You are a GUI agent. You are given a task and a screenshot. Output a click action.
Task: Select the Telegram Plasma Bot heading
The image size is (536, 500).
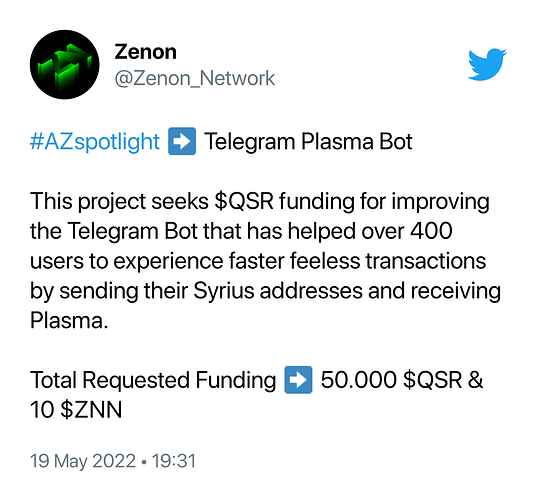[308, 141]
